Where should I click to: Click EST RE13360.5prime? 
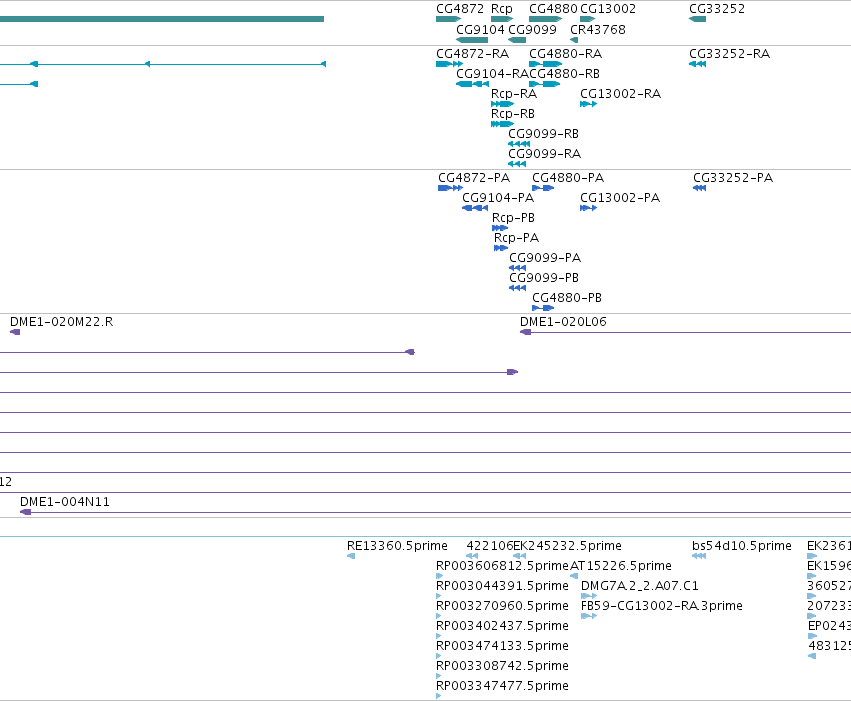tap(397, 546)
